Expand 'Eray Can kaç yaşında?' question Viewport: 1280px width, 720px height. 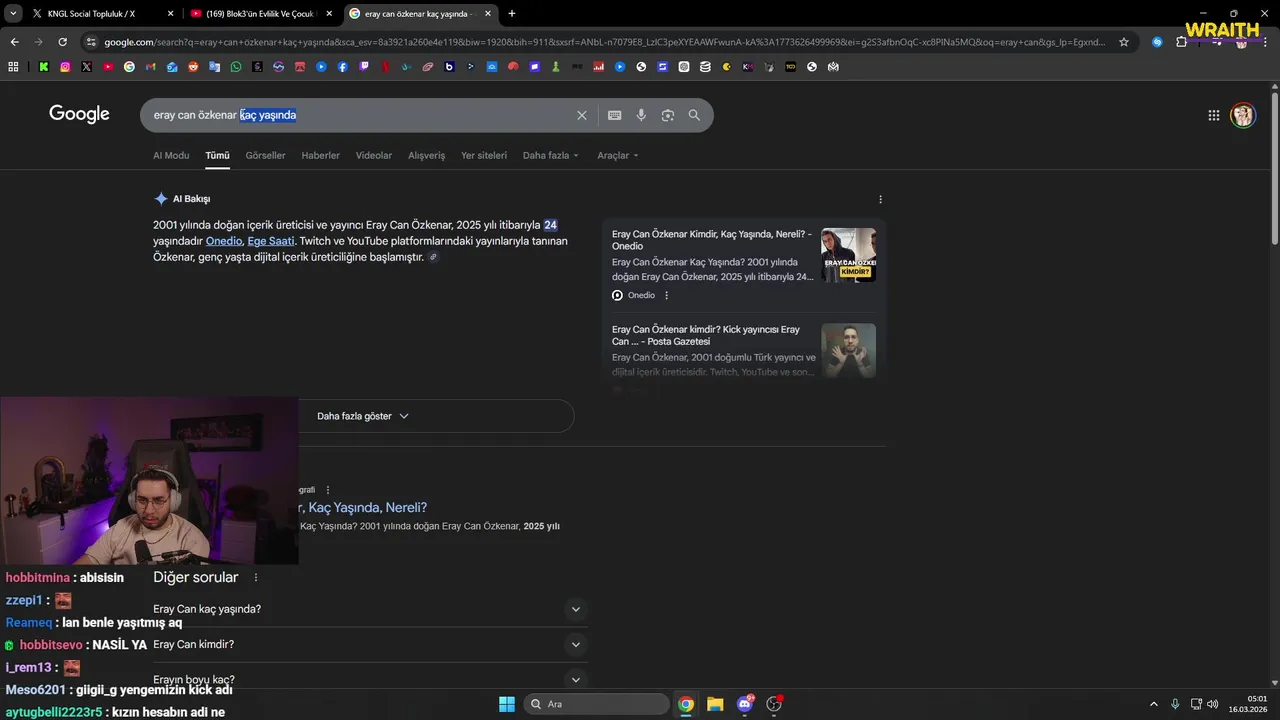coord(370,609)
